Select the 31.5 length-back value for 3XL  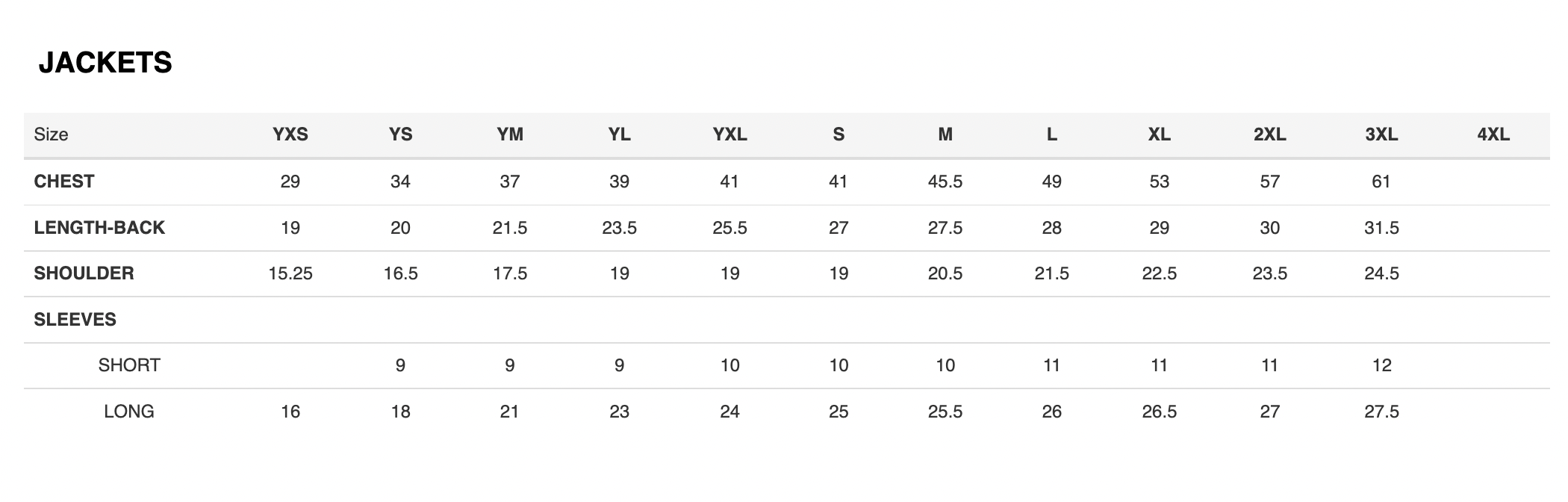(1381, 228)
